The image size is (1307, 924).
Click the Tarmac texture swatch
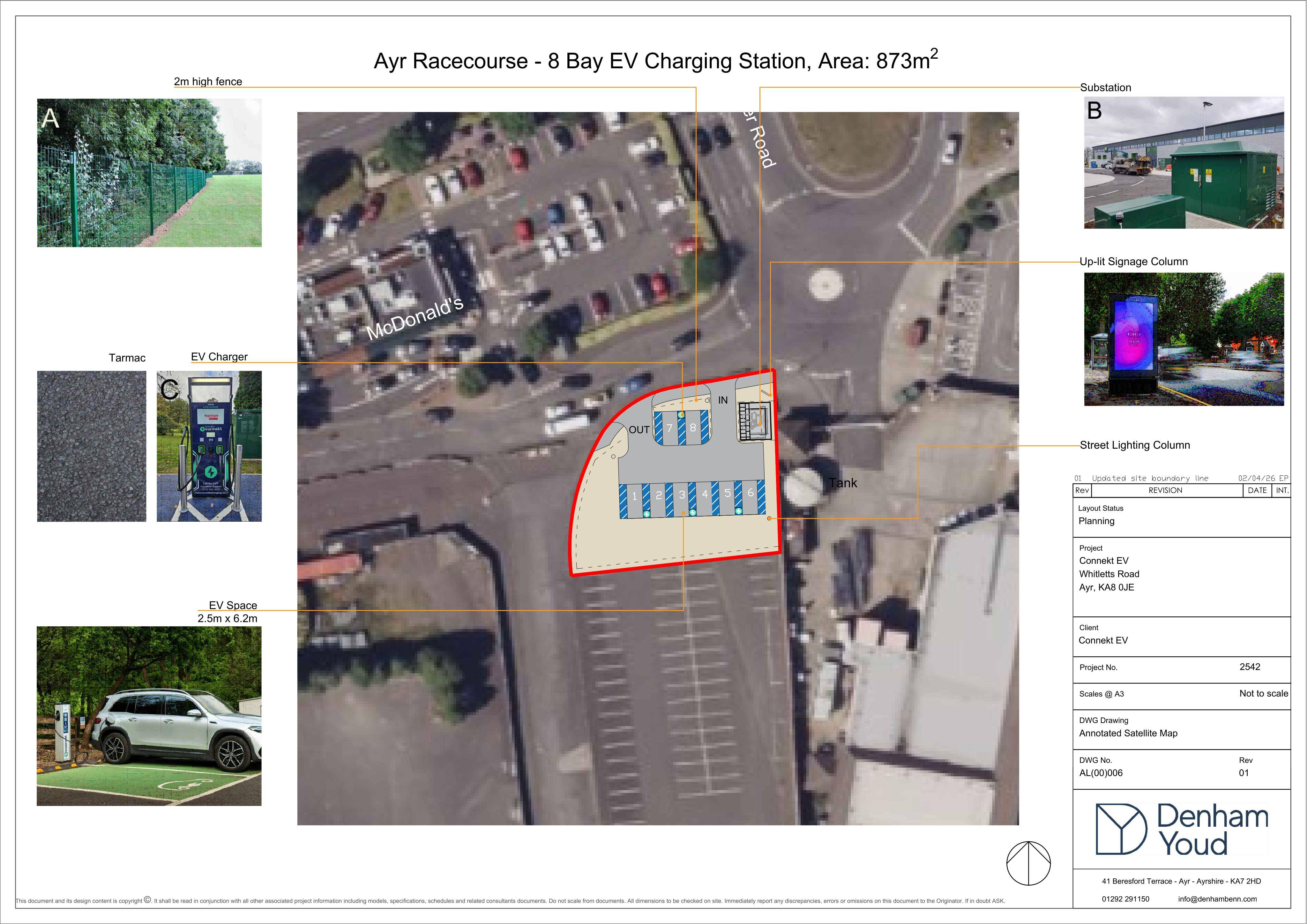pos(92,446)
